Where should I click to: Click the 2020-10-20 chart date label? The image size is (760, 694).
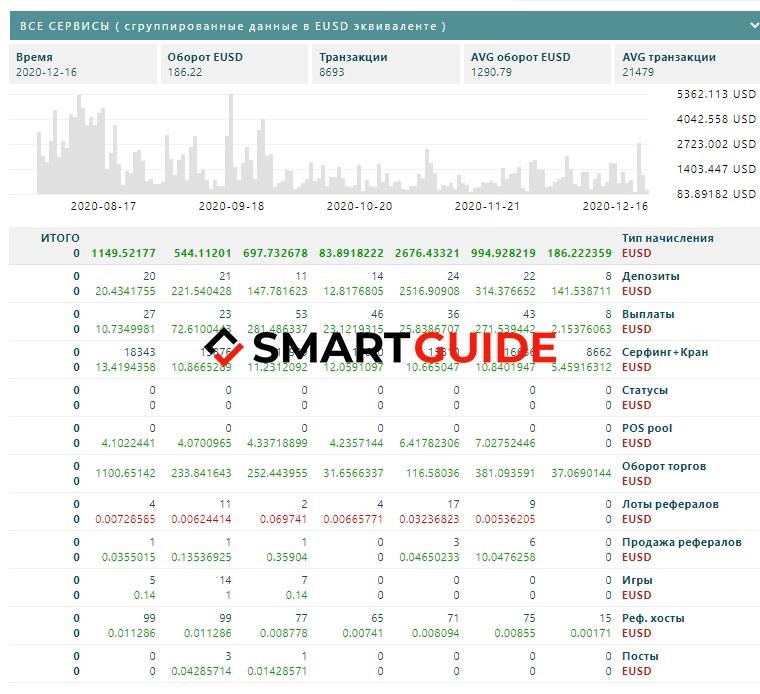(x=359, y=206)
